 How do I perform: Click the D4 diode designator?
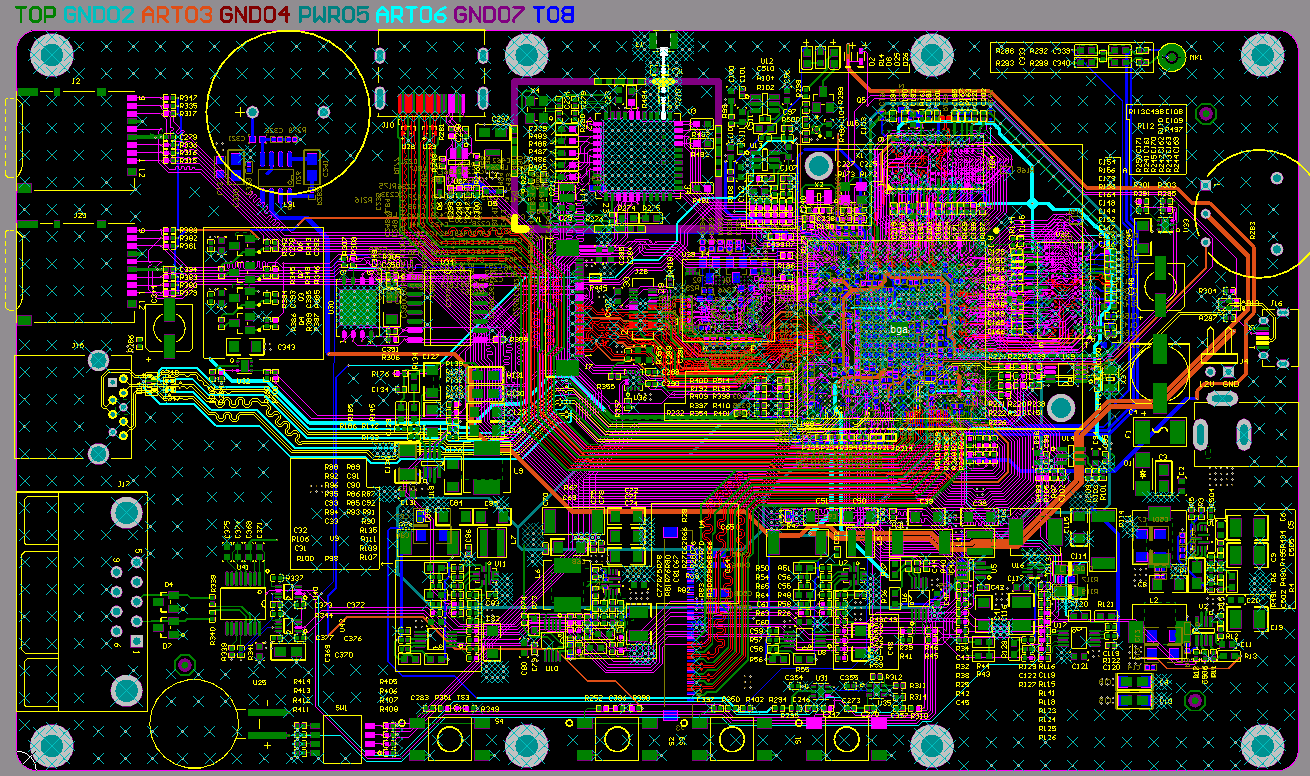[x=168, y=584]
